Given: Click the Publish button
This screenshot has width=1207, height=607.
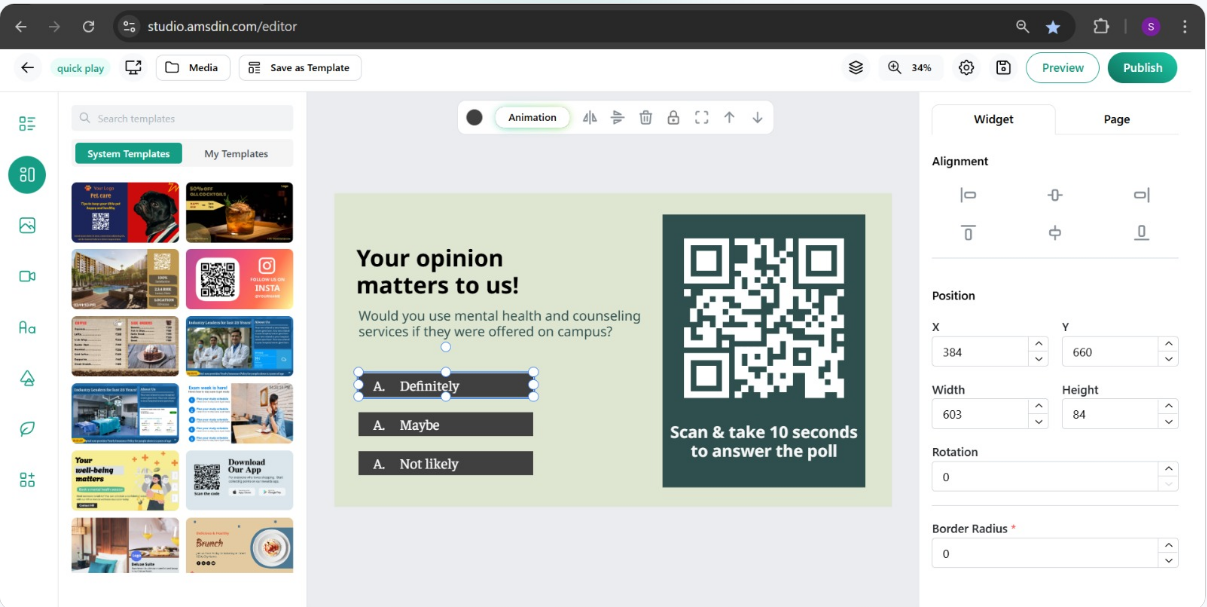Looking at the screenshot, I should tap(1142, 68).
